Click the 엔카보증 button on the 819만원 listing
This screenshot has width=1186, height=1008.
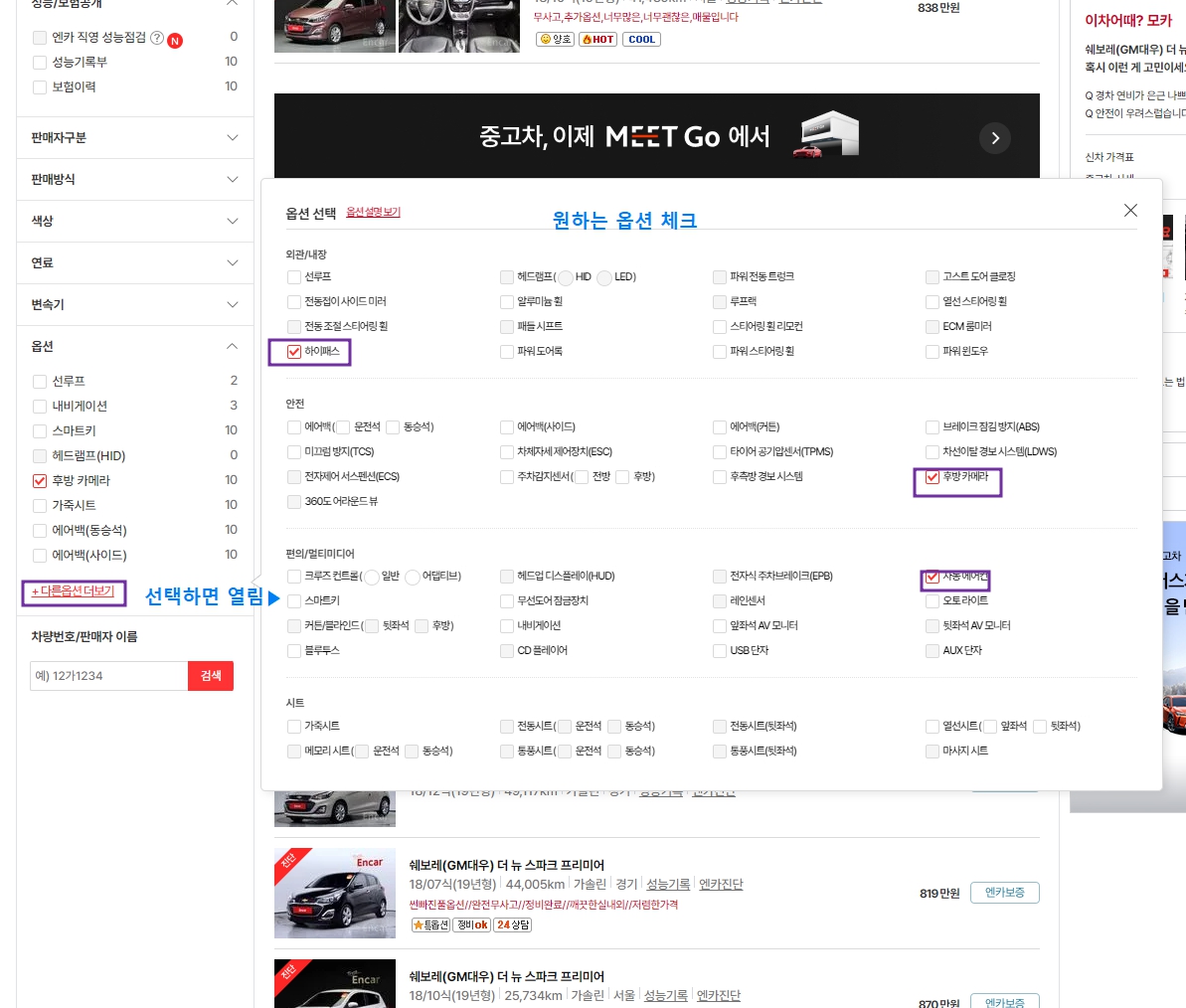tap(1004, 893)
